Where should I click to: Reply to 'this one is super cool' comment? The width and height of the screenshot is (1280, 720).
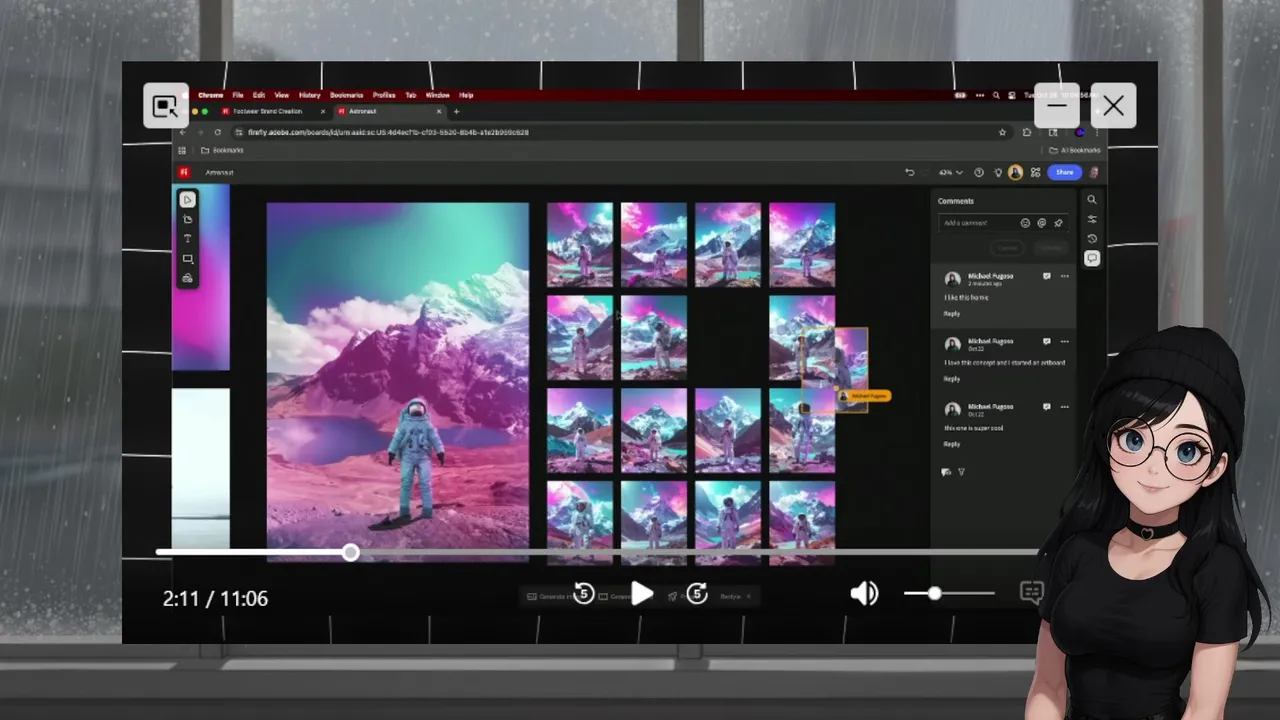click(951, 444)
